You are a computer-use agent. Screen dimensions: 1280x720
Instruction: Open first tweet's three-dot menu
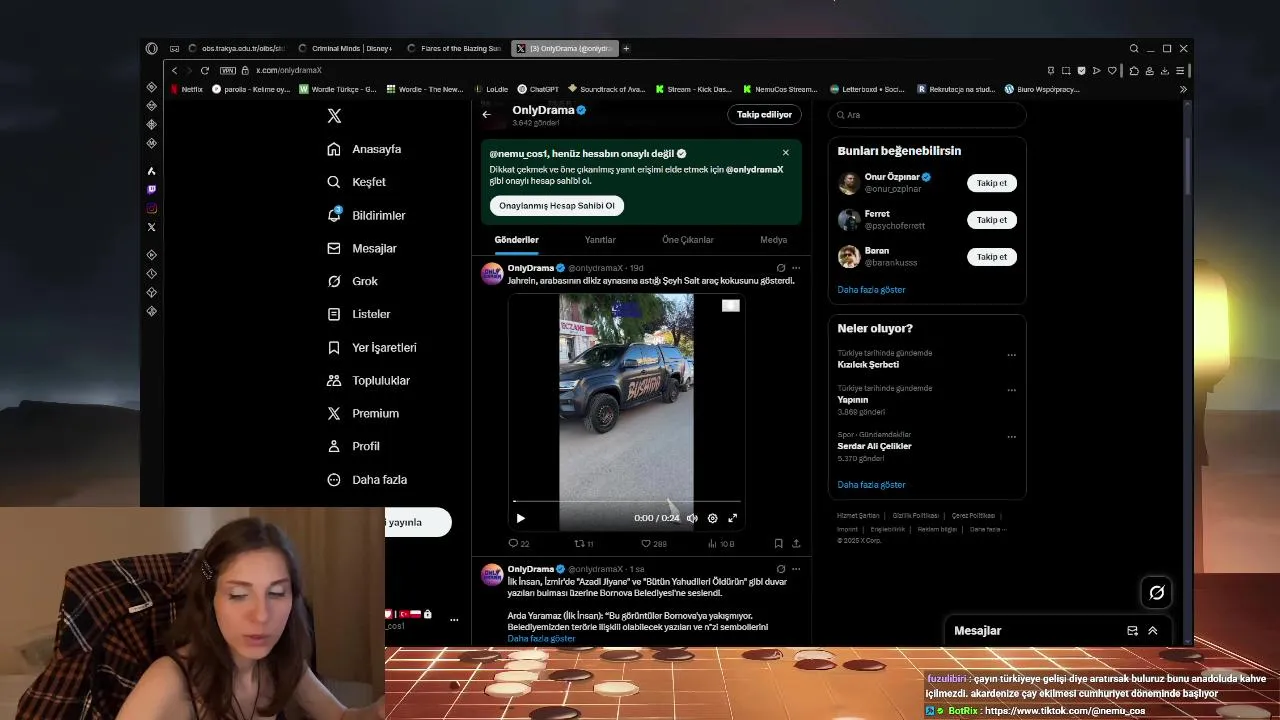(x=796, y=268)
